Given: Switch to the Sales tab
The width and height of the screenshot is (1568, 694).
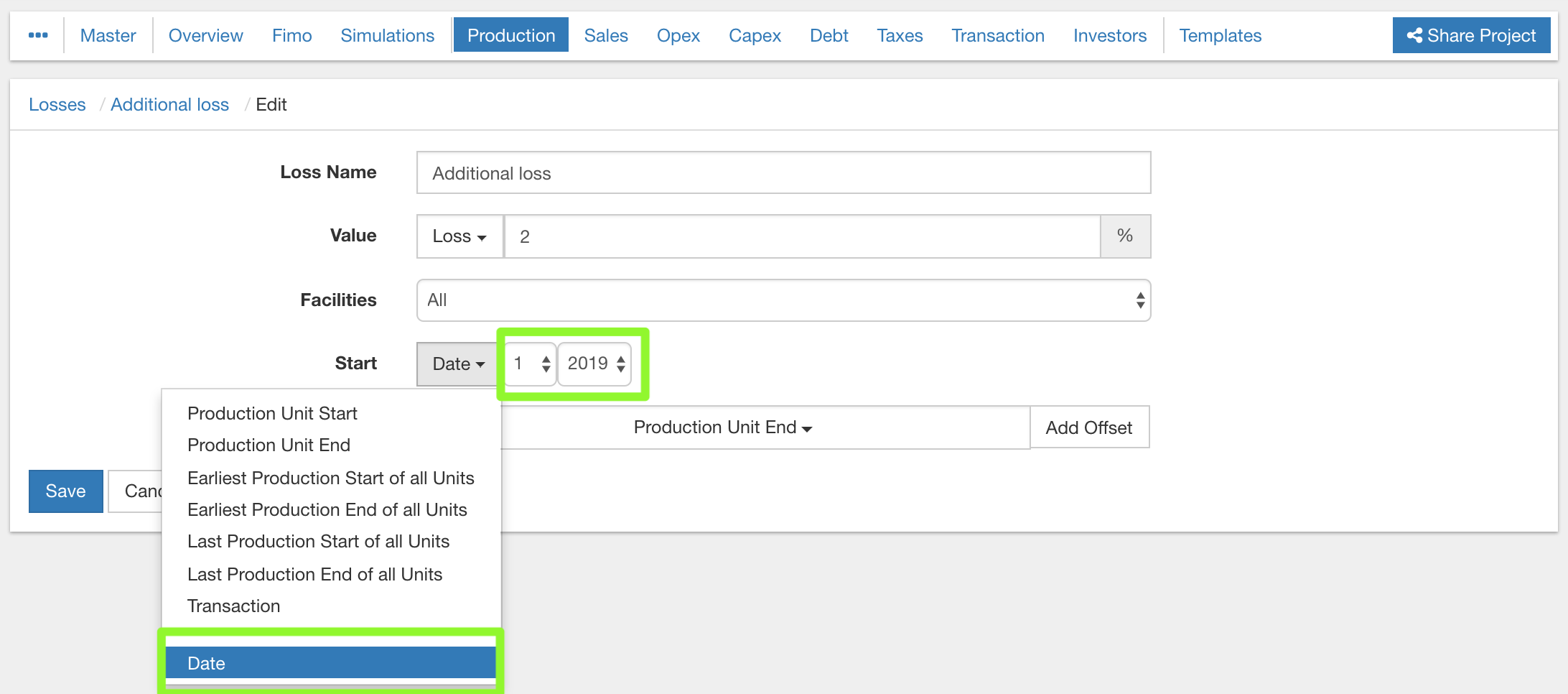Looking at the screenshot, I should coord(605,35).
